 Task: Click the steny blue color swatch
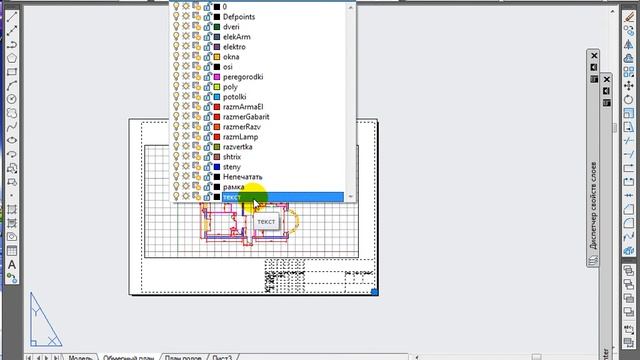pos(217,167)
